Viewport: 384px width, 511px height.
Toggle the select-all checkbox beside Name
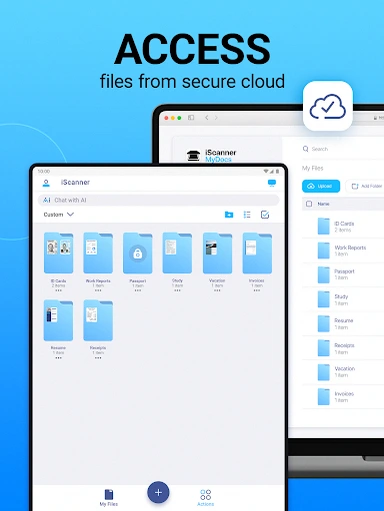(309, 204)
